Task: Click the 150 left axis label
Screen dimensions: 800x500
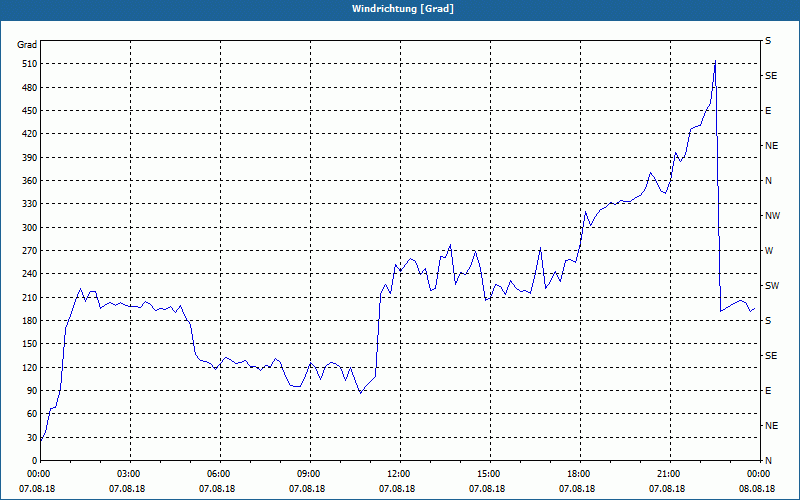Action: tap(30, 344)
